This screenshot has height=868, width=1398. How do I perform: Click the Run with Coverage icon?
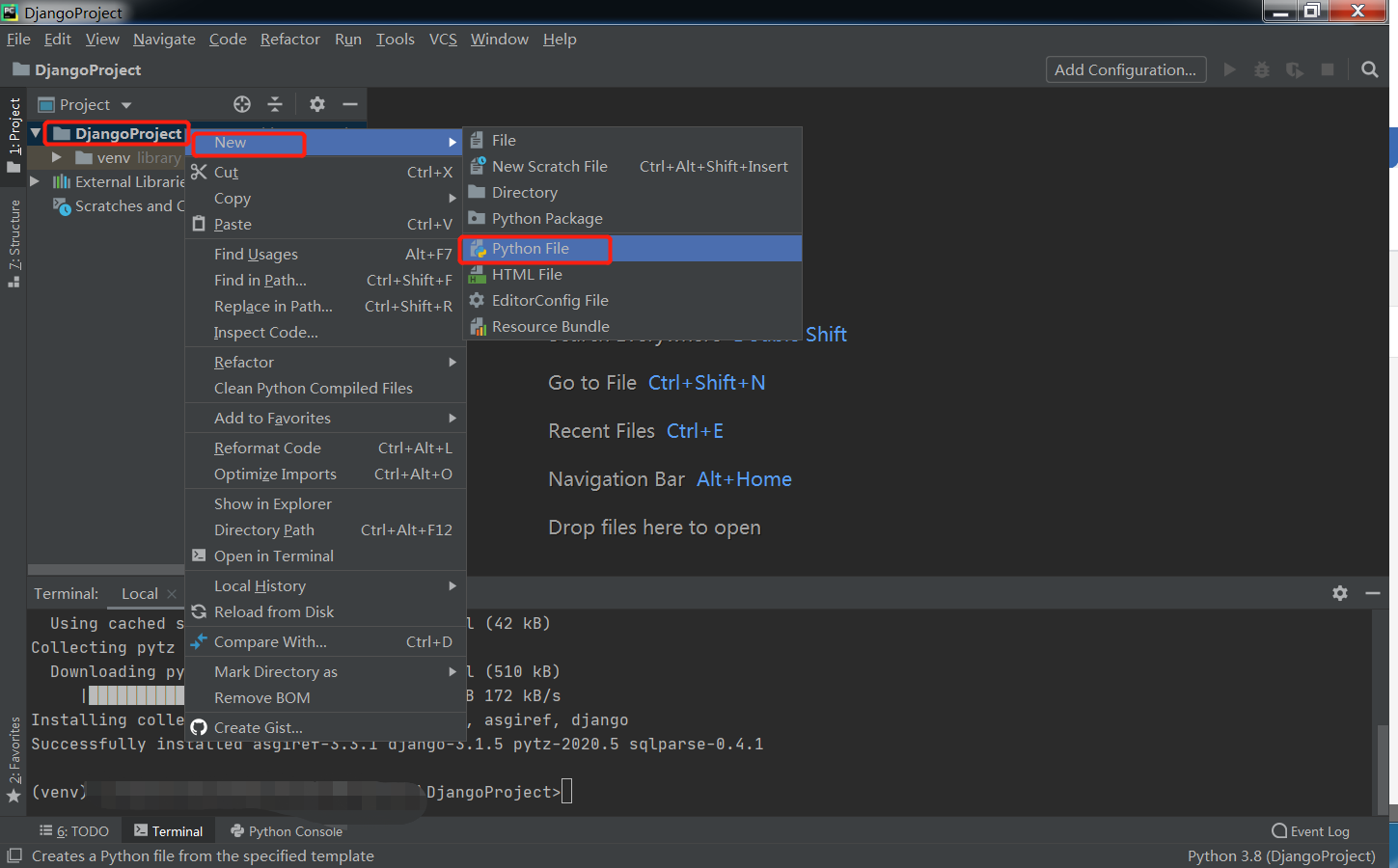tap(1295, 69)
